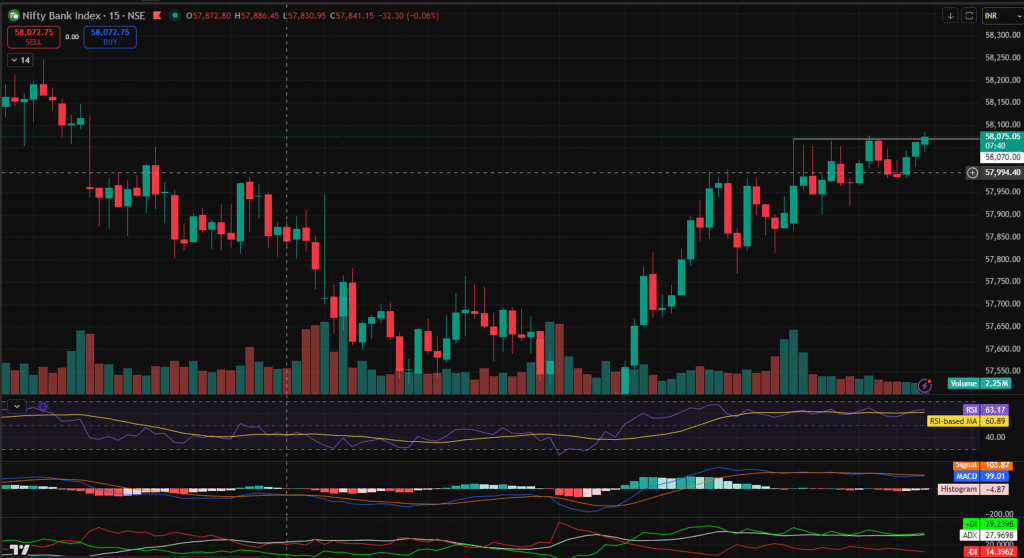Click the purple marker icon in RSI pane
This screenshot has width=1024, height=558.
click(42, 407)
